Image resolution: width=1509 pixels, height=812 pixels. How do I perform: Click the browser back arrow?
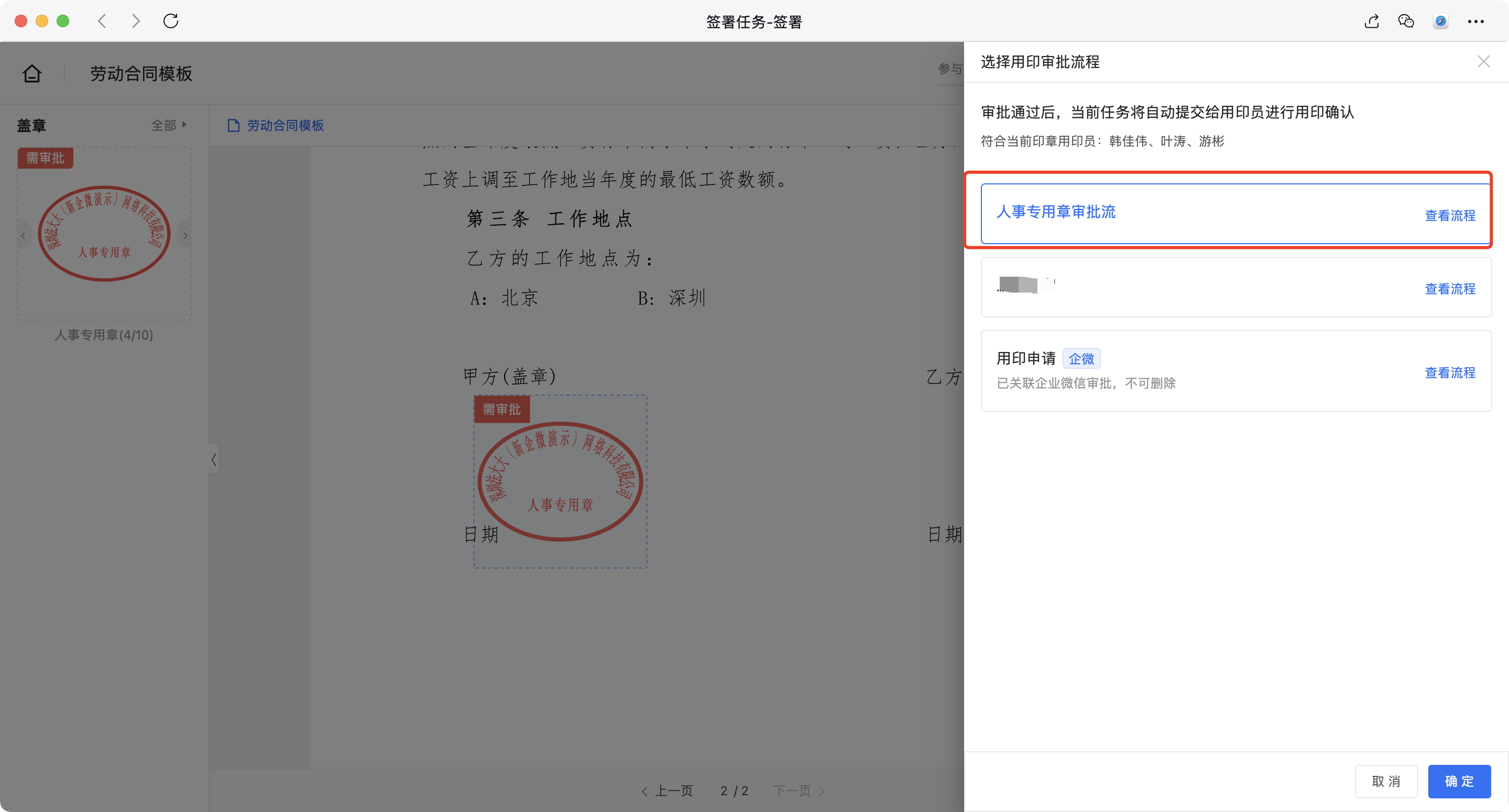click(102, 21)
